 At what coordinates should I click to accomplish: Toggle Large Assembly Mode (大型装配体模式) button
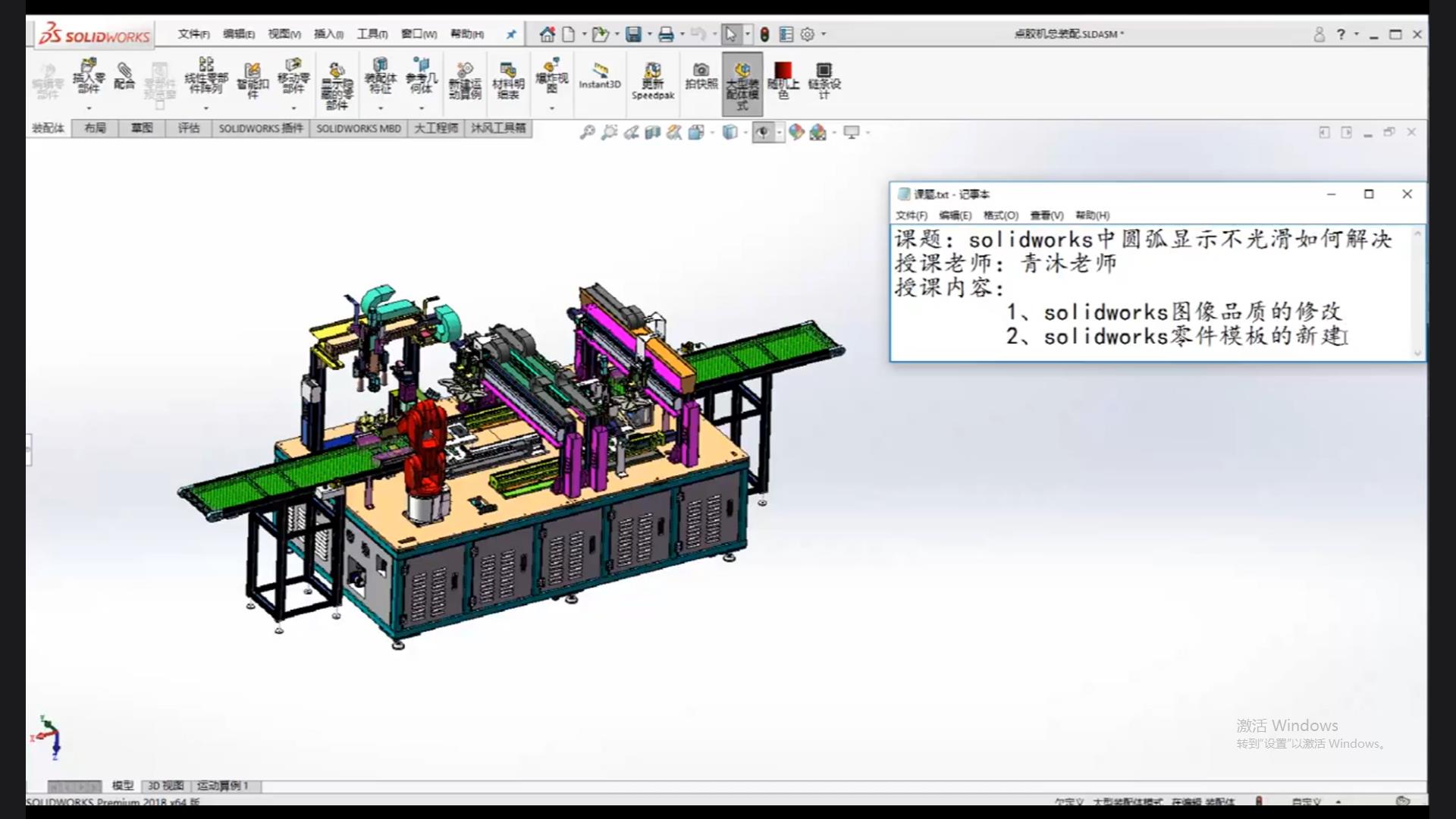tap(742, 83)
